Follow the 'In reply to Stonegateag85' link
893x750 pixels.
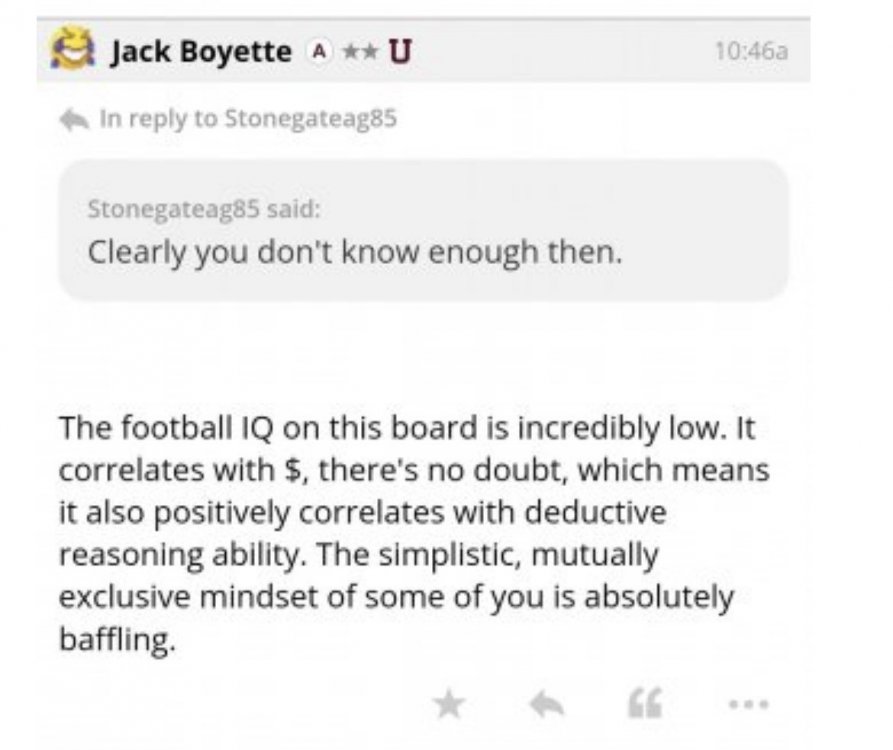click(x=248, y=120)
